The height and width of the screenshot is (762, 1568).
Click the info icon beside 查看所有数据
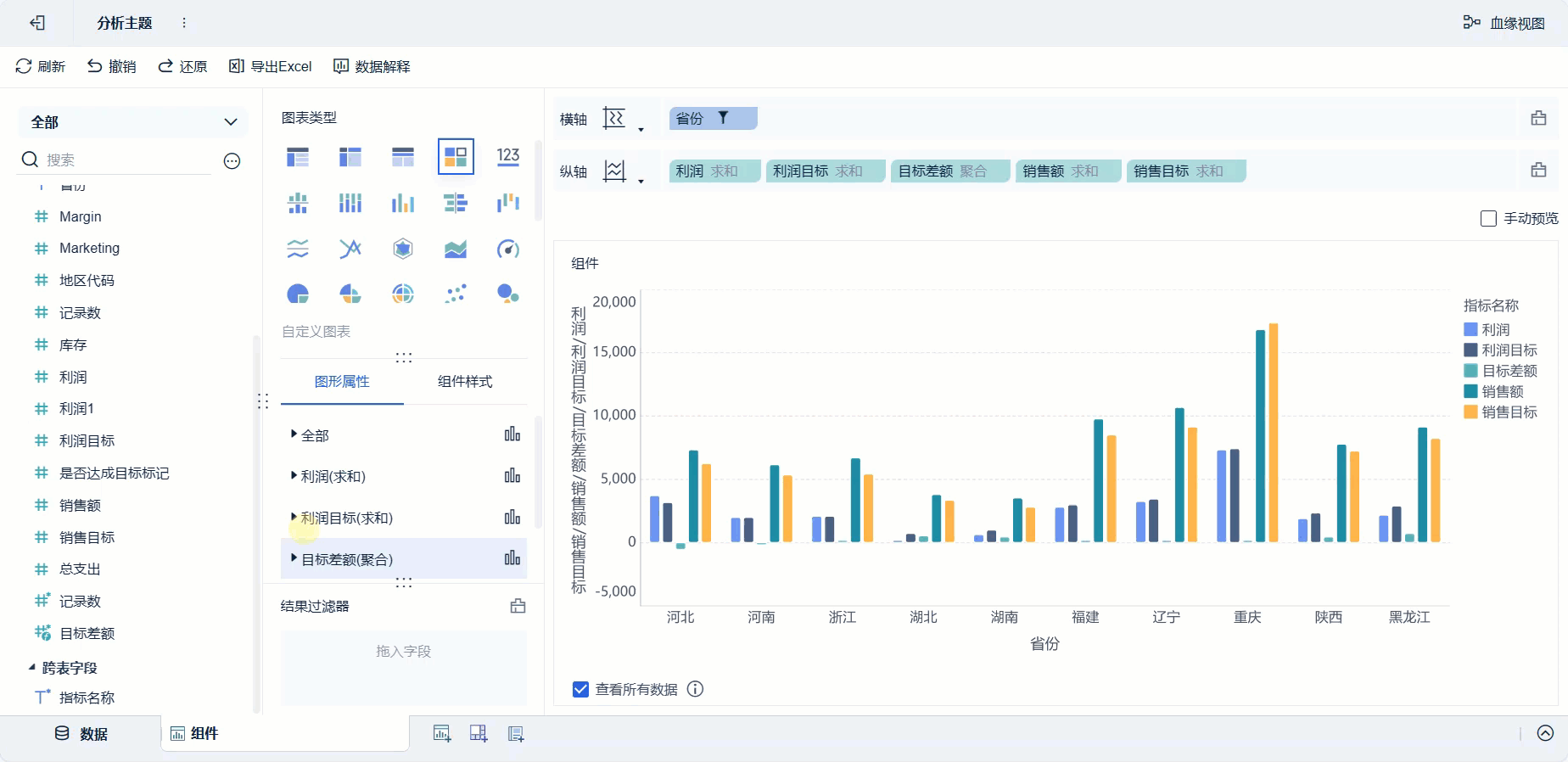pos(695,689)
